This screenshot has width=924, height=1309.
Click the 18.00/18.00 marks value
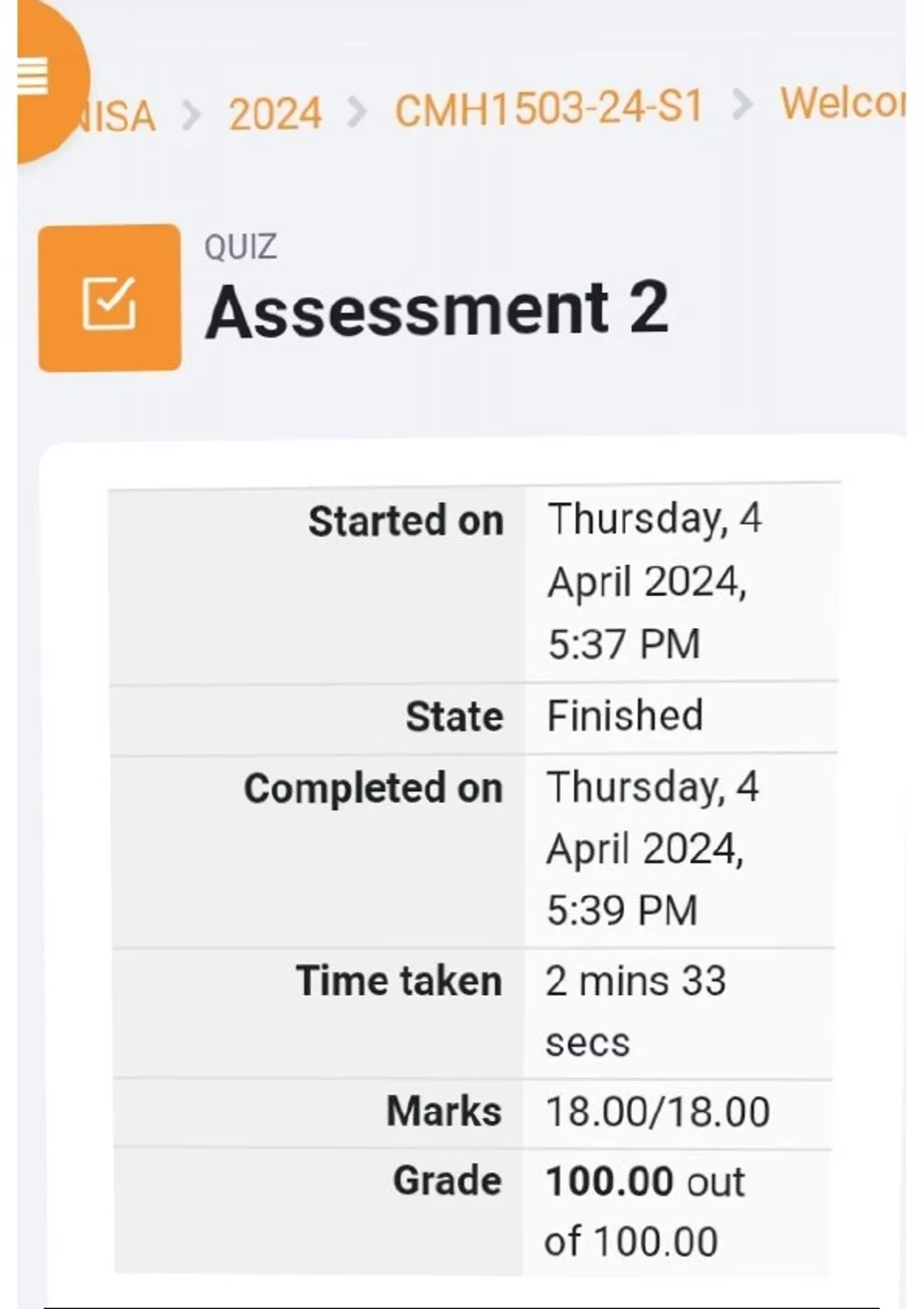point(657,1112)
